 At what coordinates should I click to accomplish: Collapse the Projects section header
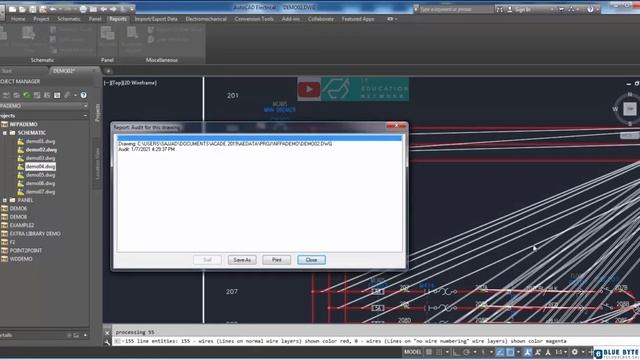coord(85,116)
